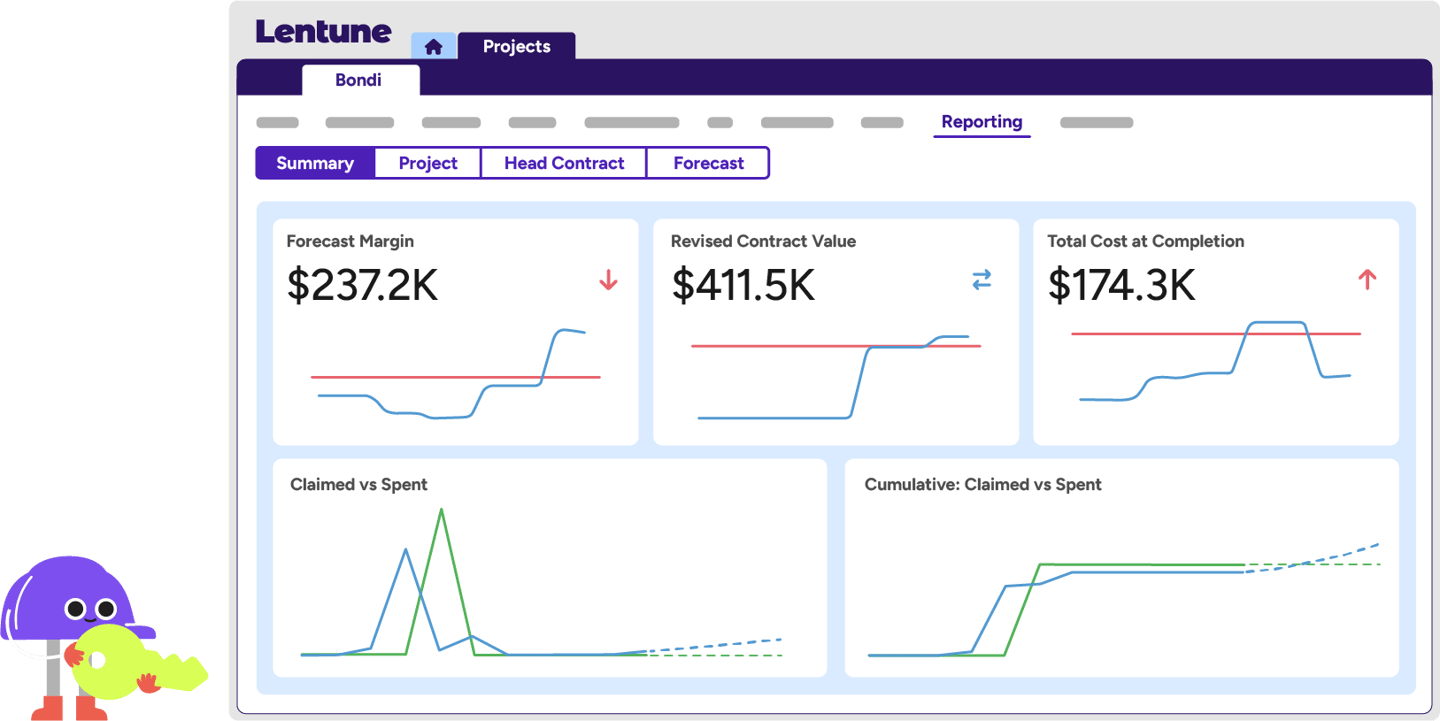Expand the Cumulative: Claimed vs Spent panel
The image size is (1440, 721).
pos(1120,570)
